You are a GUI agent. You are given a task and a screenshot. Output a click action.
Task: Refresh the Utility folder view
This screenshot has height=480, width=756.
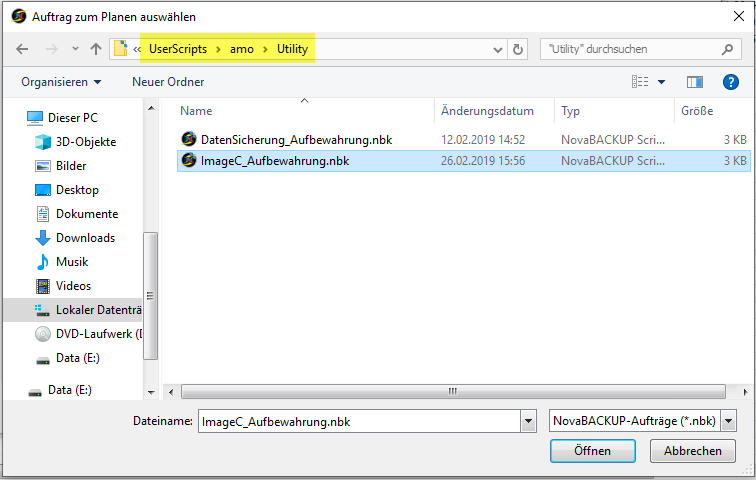(x=517, y=49)
